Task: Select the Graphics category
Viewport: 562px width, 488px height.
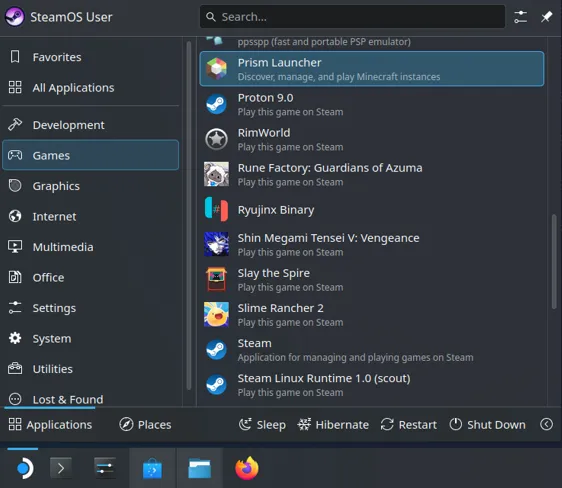Action: coord(90,186)
